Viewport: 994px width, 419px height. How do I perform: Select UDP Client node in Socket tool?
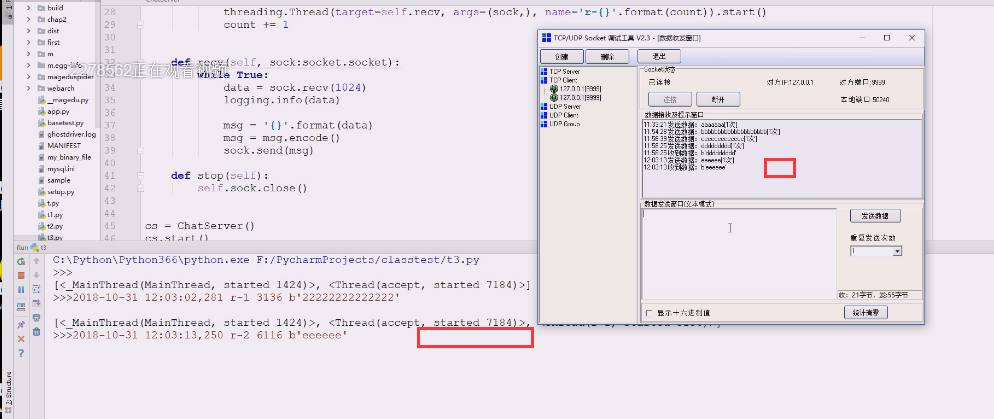click(x=560, y=115)
